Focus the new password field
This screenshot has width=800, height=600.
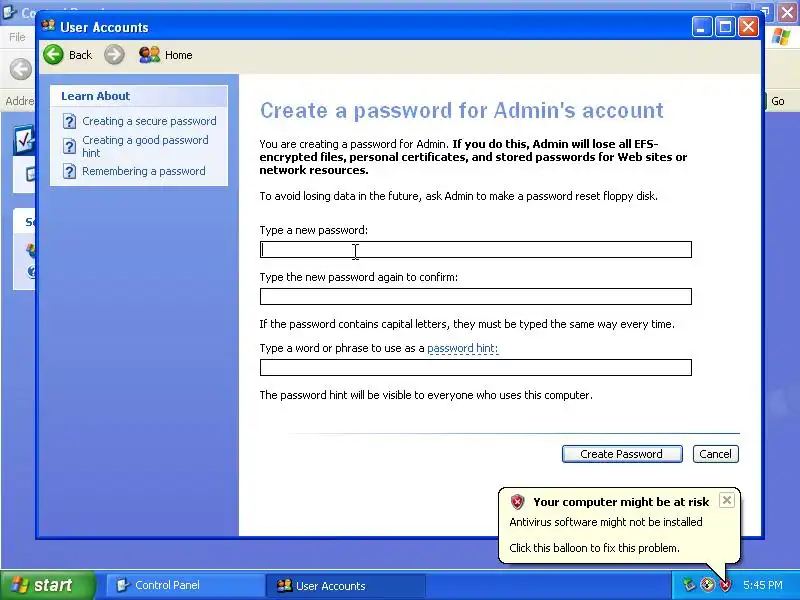(476, 249)
